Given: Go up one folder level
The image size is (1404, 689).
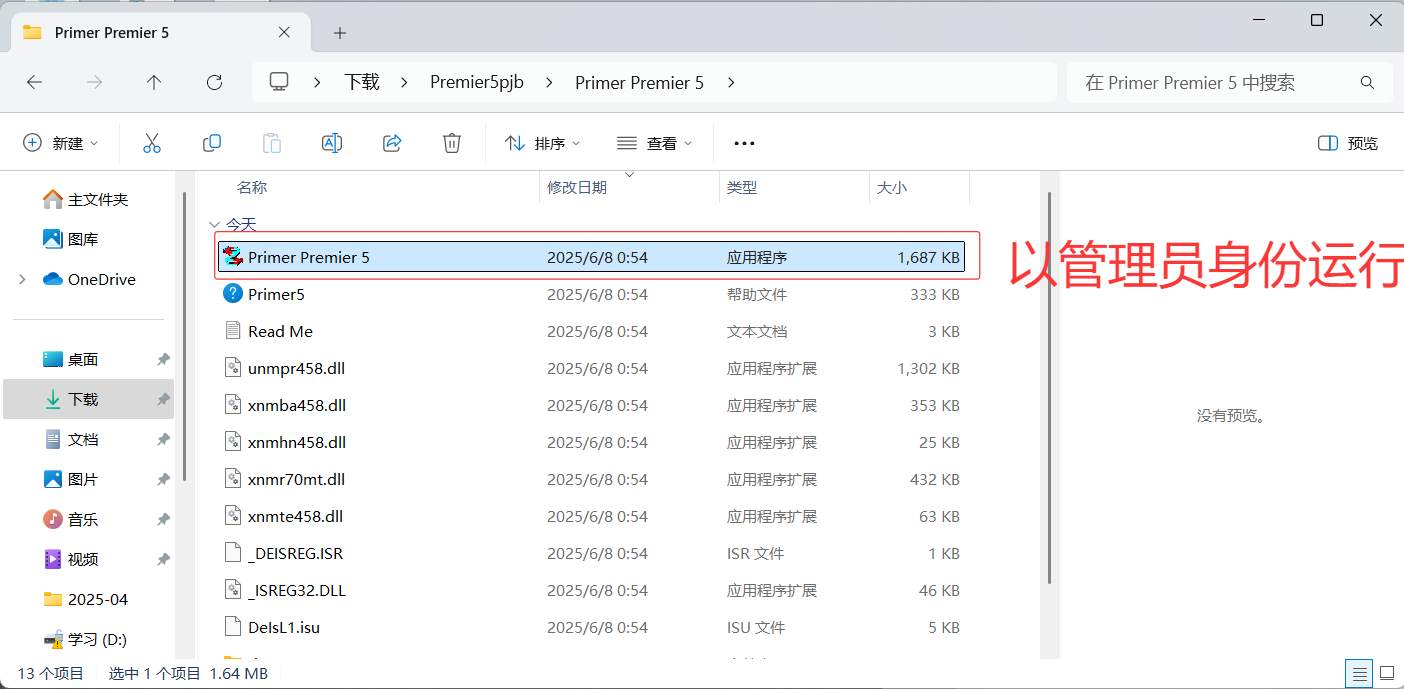Looking at the screenshot, I should pos(154,83).
